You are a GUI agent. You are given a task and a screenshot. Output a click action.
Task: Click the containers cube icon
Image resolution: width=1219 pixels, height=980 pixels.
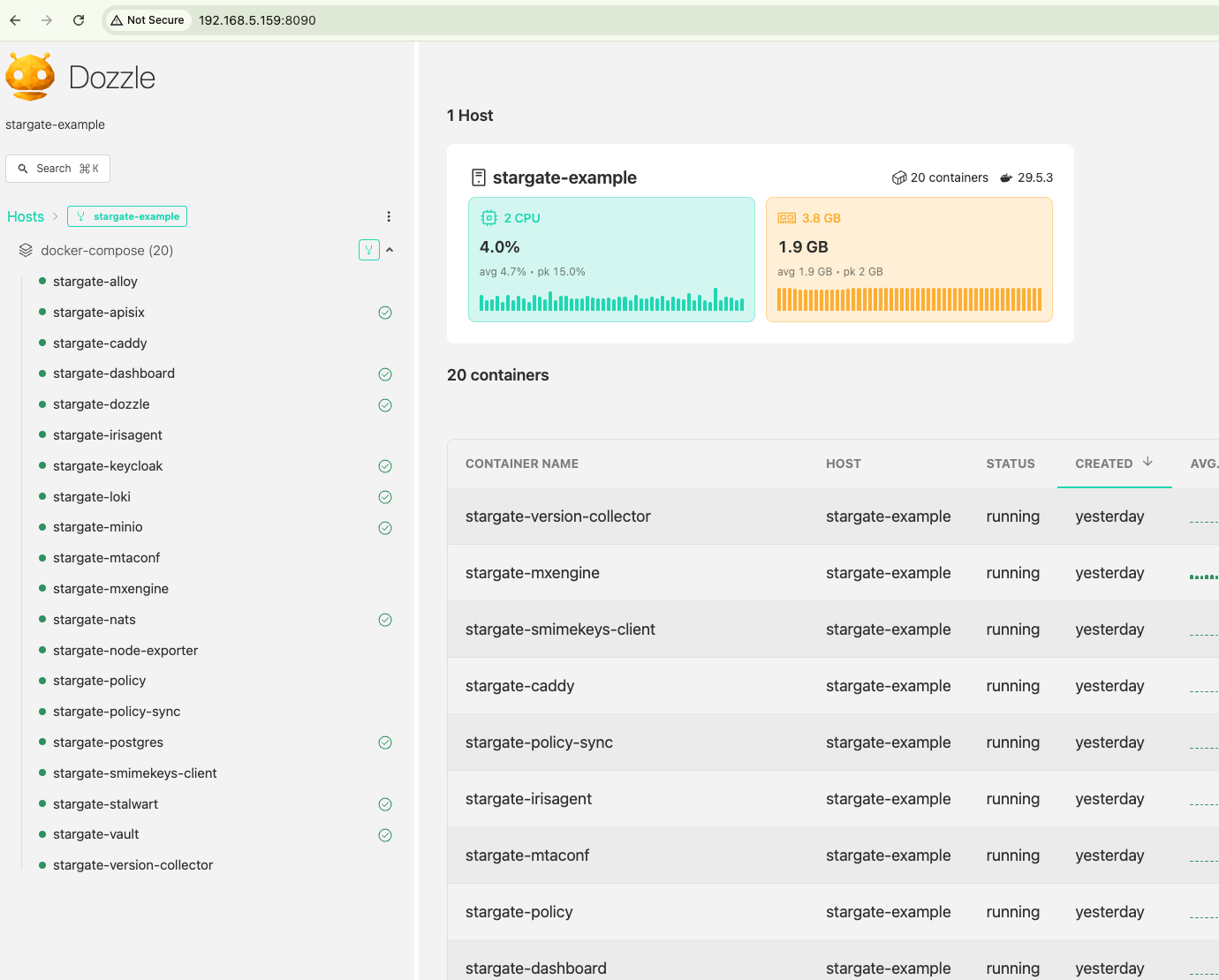(x=899, y=177)
